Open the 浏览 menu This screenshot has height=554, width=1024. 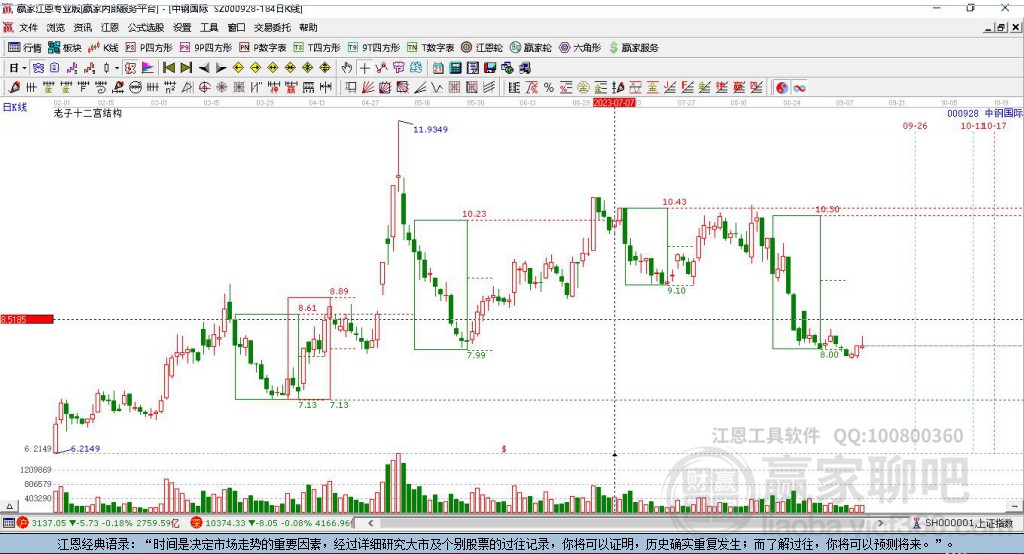point(56,27)
